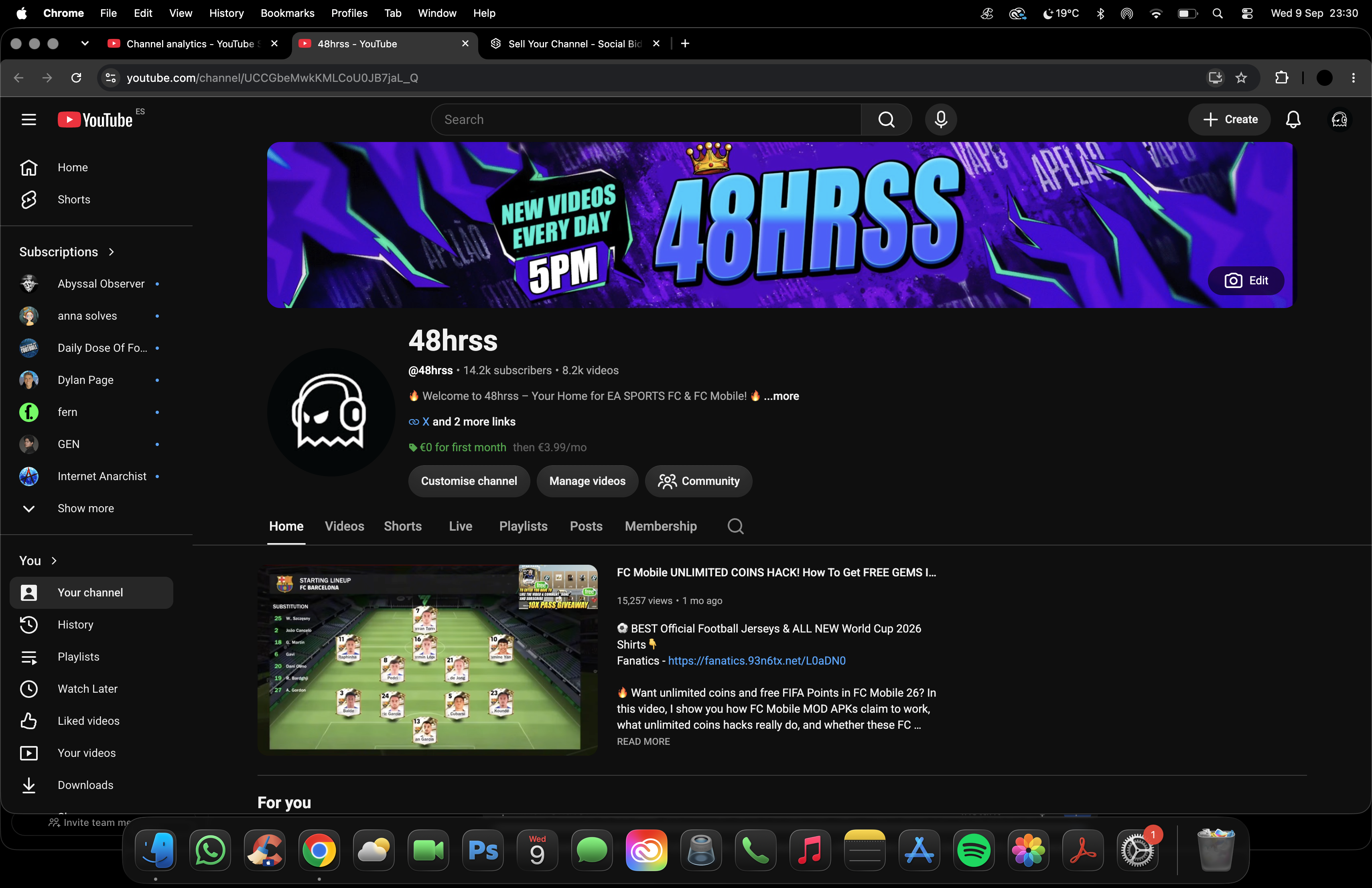
Task: Expand the Subscriptions section chevron
Action: (x=111, y=252)
